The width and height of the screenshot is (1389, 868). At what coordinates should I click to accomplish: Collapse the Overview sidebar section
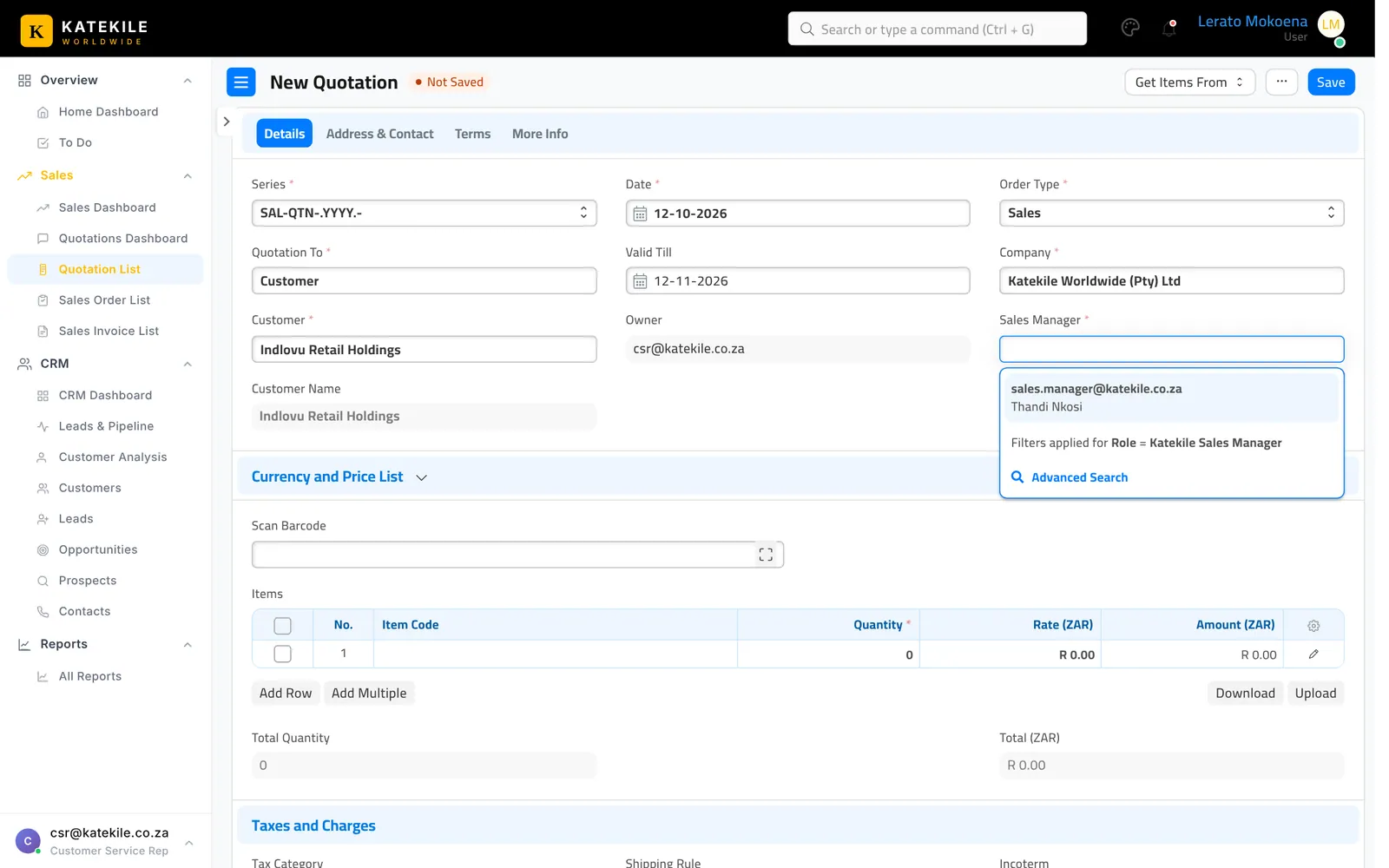click(x=188, y=81)
